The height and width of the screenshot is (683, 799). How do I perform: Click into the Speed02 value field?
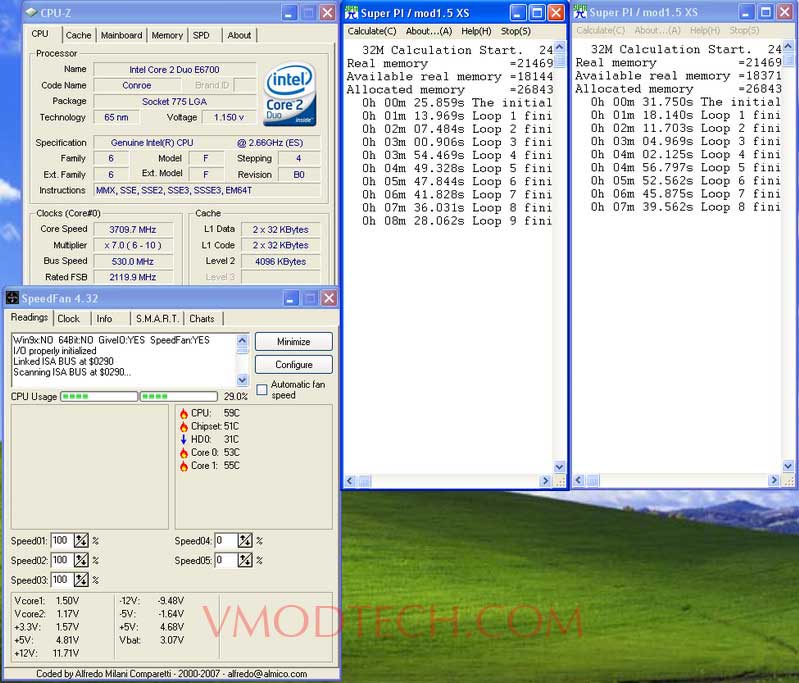[x=62, y=560]
